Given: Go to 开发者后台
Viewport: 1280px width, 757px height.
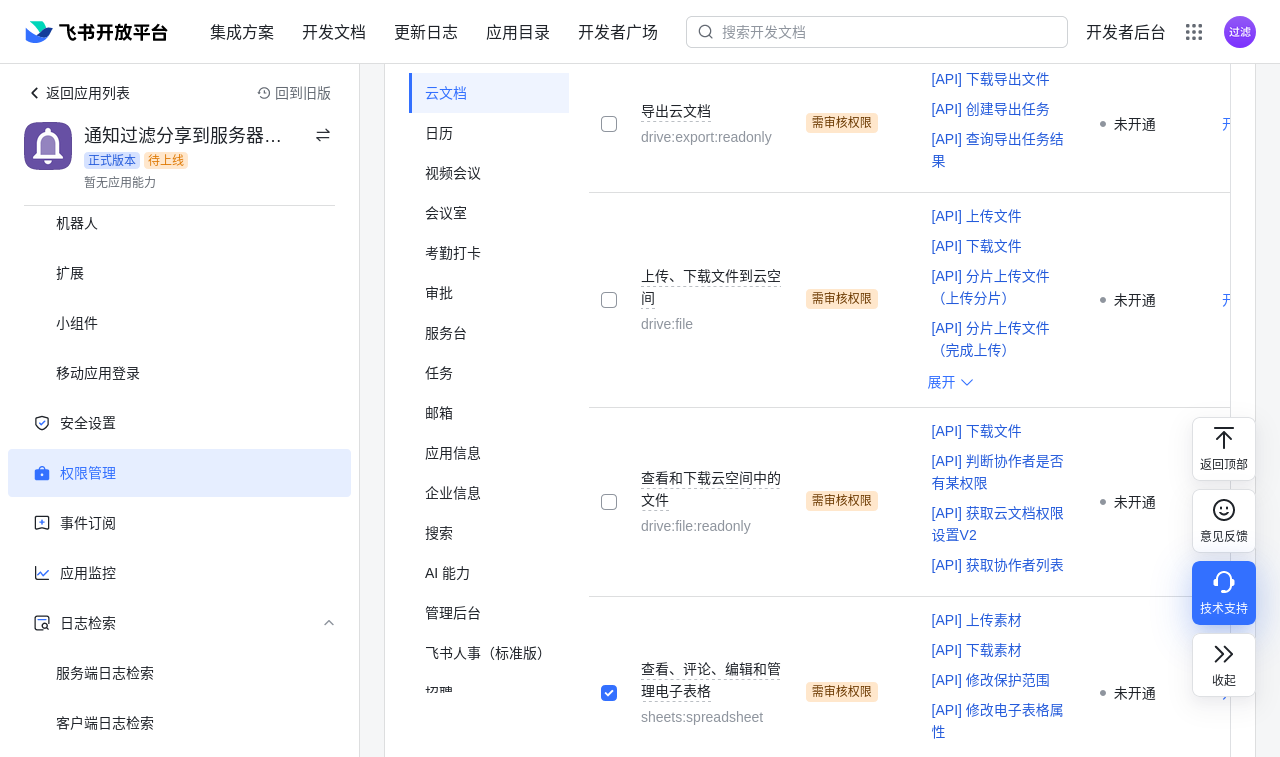Looking at the screenshot, I should 1126,32.
